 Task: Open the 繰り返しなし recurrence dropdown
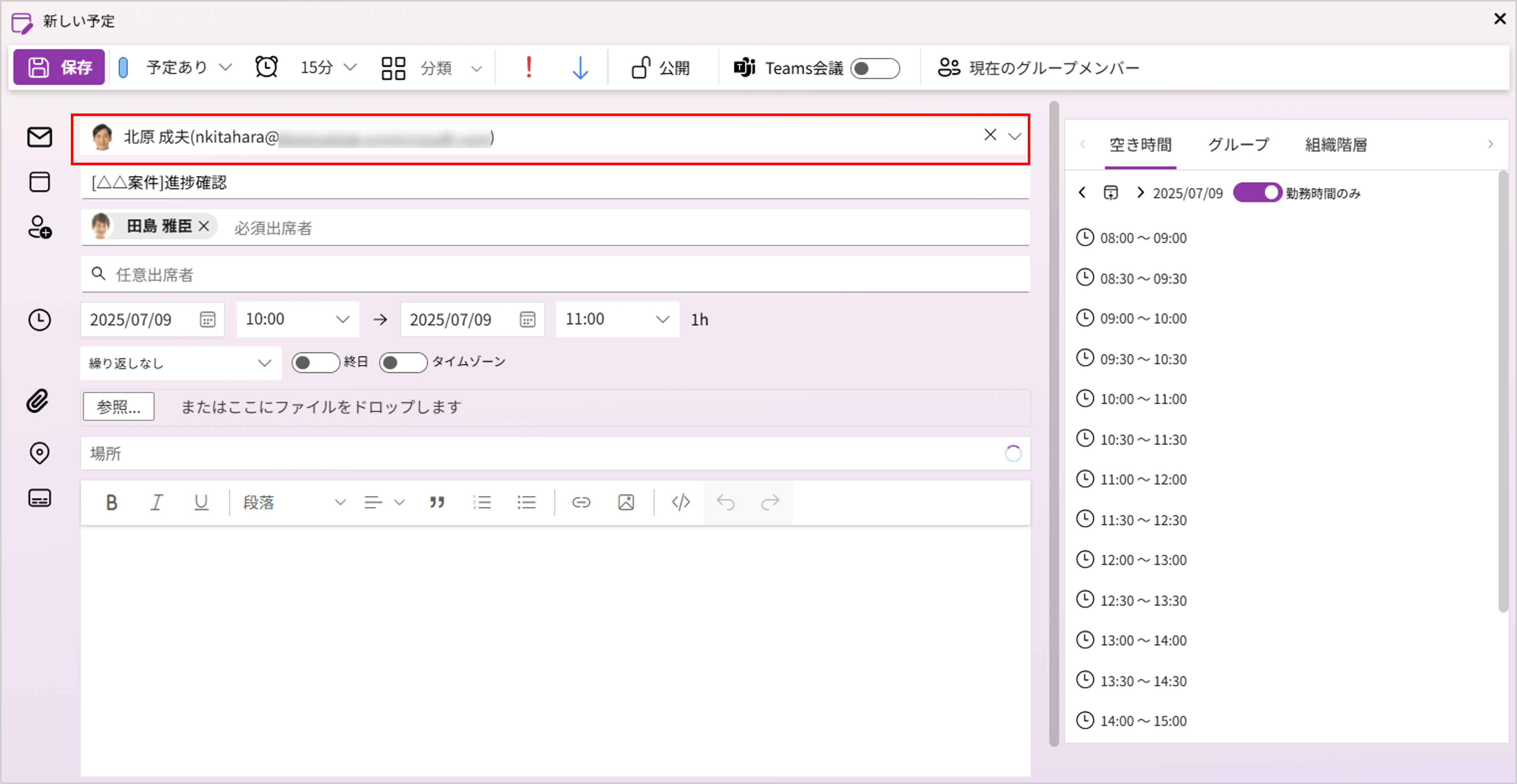(x=180, y=363)
